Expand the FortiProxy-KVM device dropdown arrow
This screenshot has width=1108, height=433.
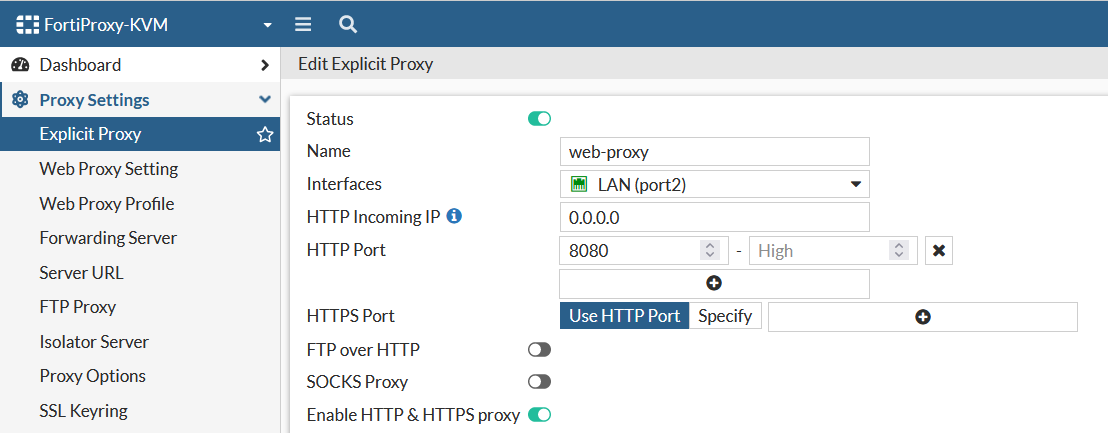point(267,25)
